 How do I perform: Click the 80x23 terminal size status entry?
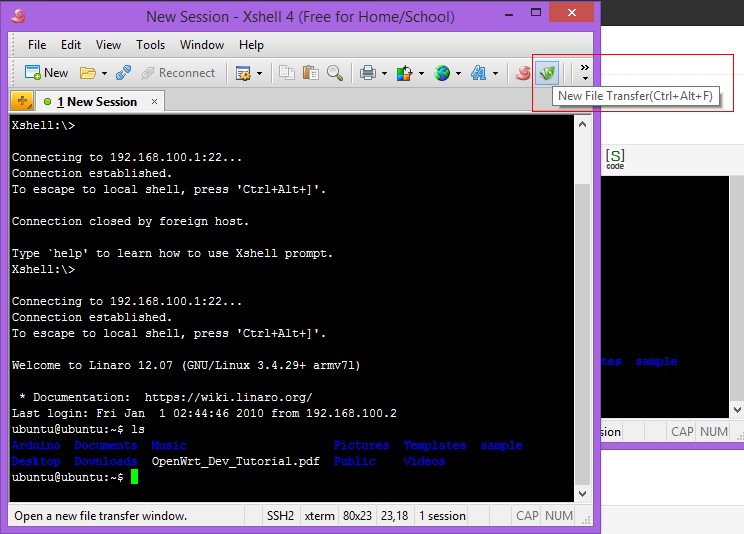click(357, 516)
